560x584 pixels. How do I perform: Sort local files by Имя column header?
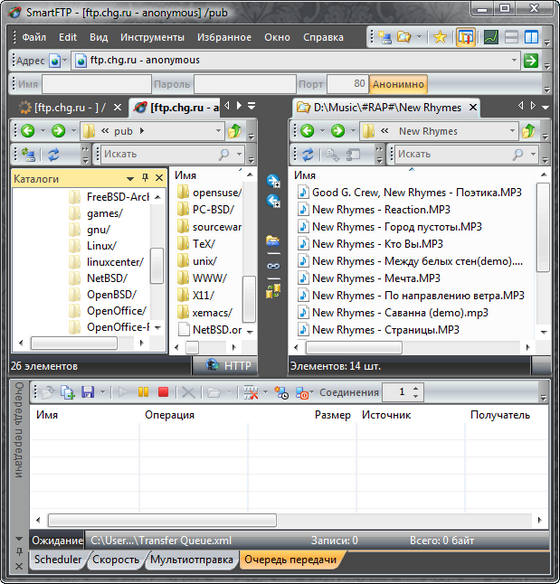click(305, 175)
